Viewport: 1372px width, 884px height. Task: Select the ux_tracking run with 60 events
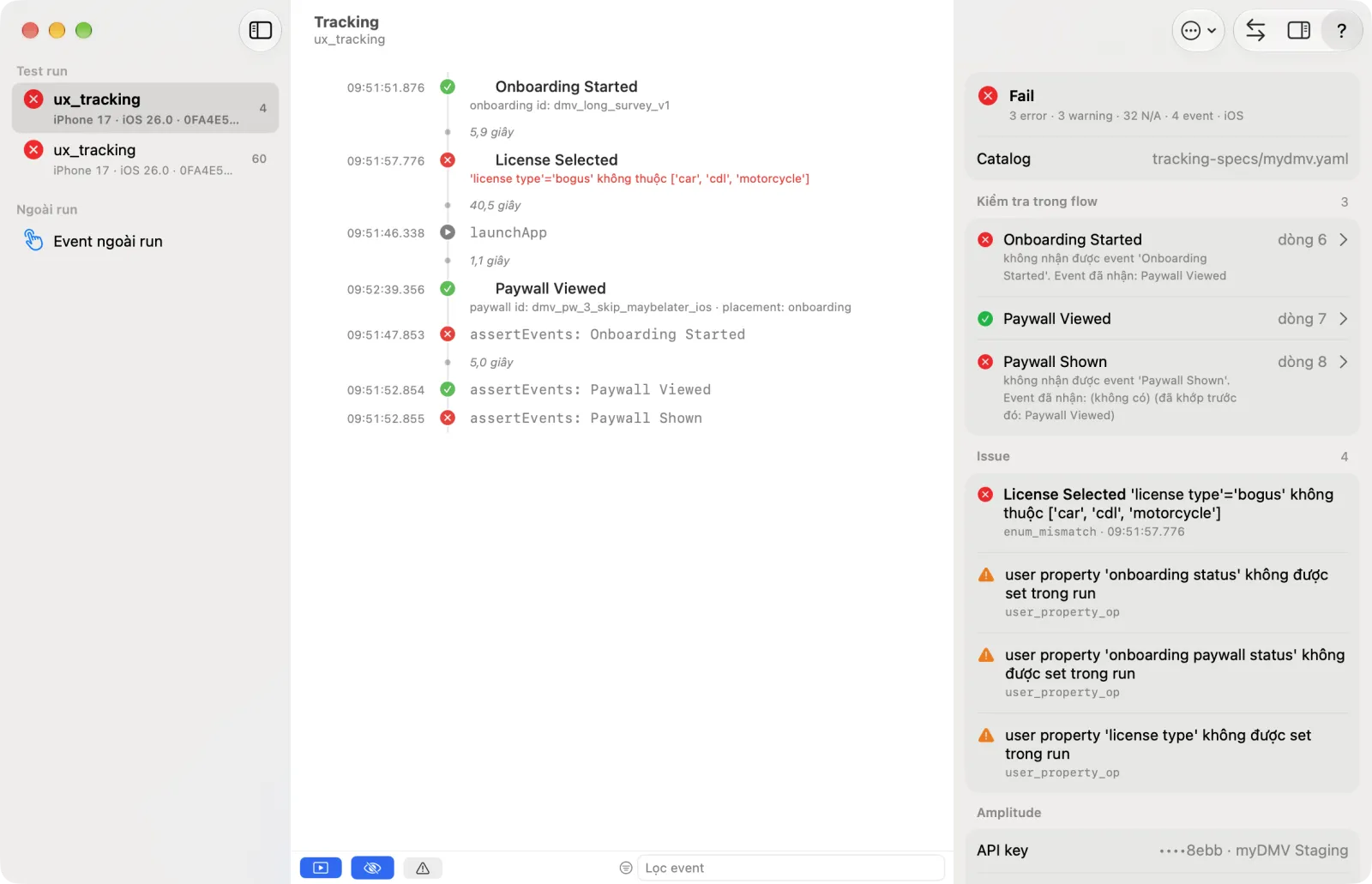click(145, 159)
